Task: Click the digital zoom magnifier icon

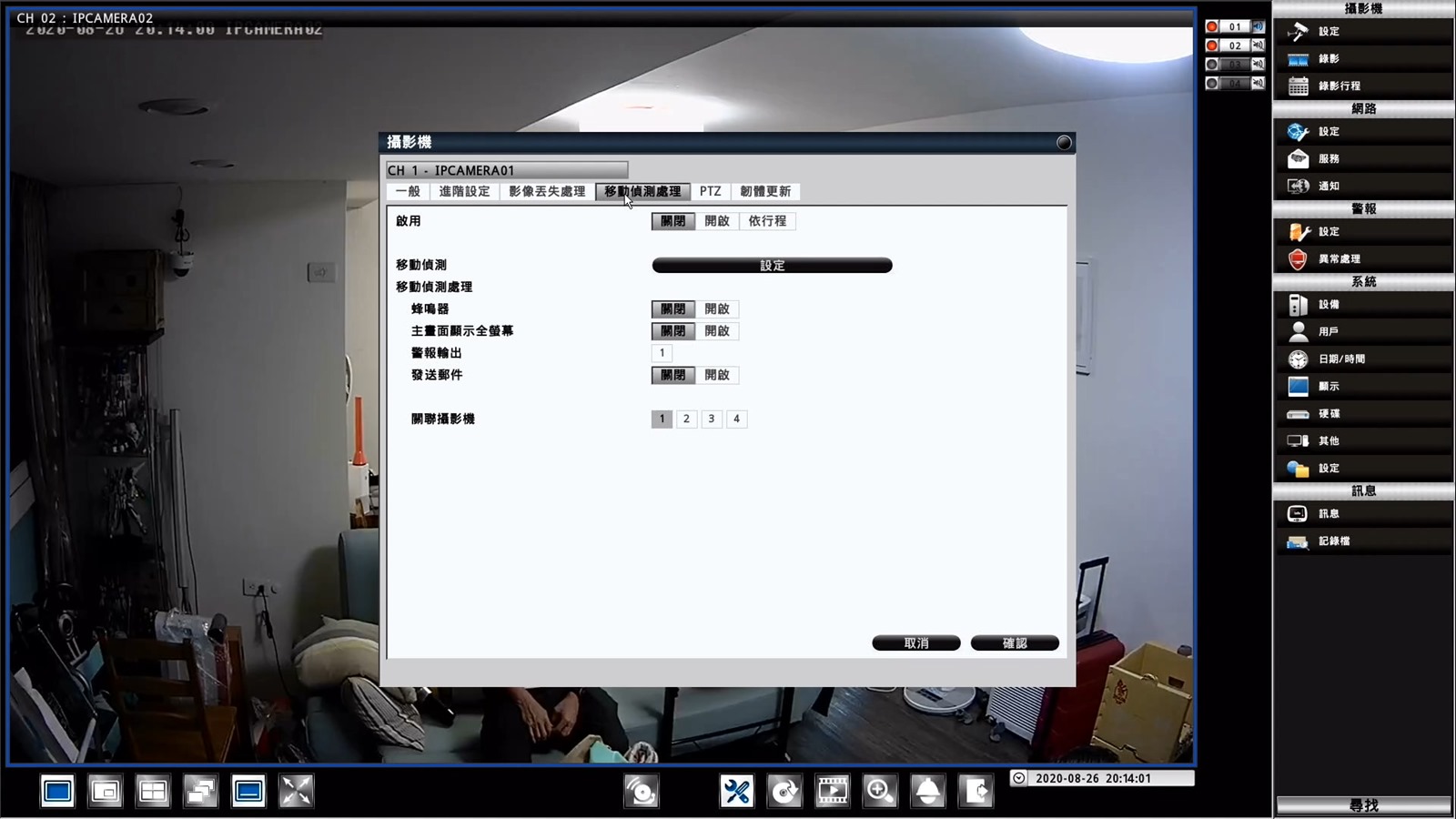Action: pos(880,791)
